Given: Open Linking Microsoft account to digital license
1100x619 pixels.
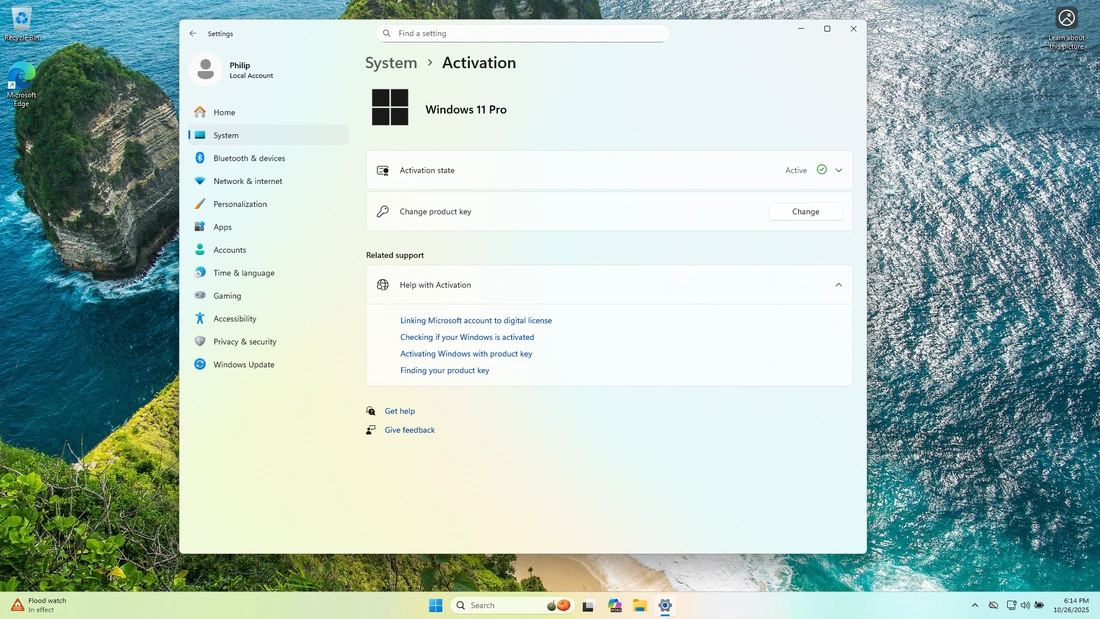Looking at the screenshot, I should tap(476, 321).
